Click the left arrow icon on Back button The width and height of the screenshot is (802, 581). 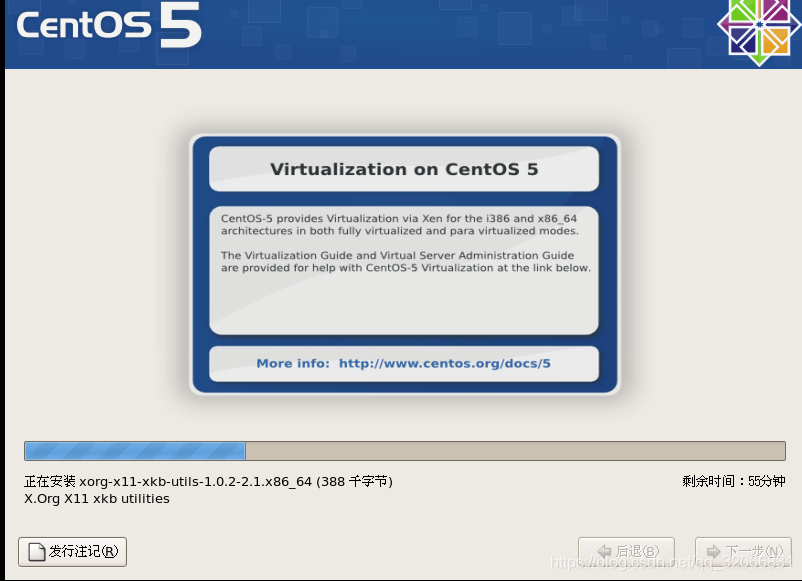[x=605, y=551]
